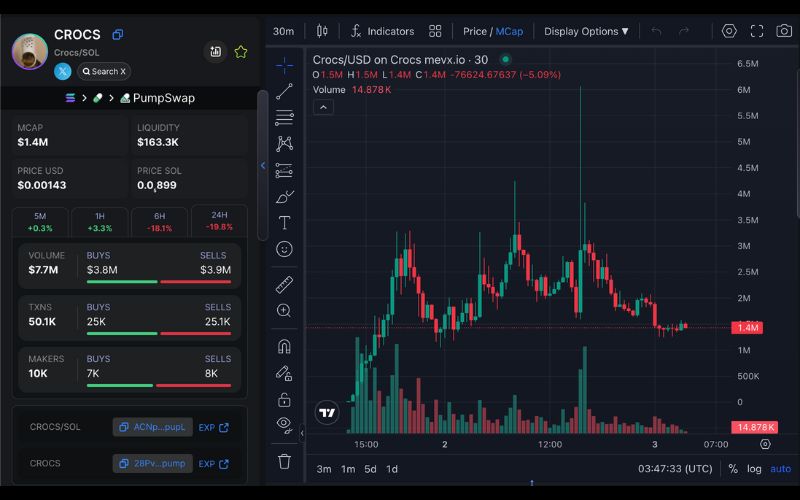The image size is (800, 500).
Task: Select the crosshair cursor tool
Action: 284,65
